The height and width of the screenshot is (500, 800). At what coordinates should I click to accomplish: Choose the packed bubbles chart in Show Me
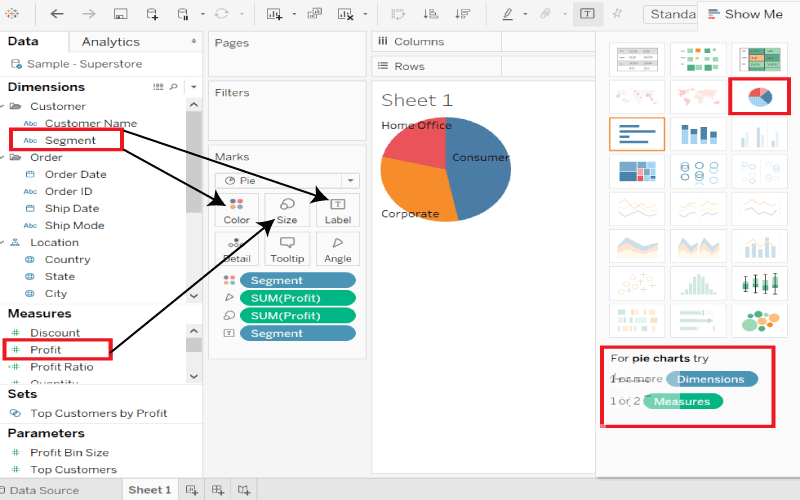point(760,321)
